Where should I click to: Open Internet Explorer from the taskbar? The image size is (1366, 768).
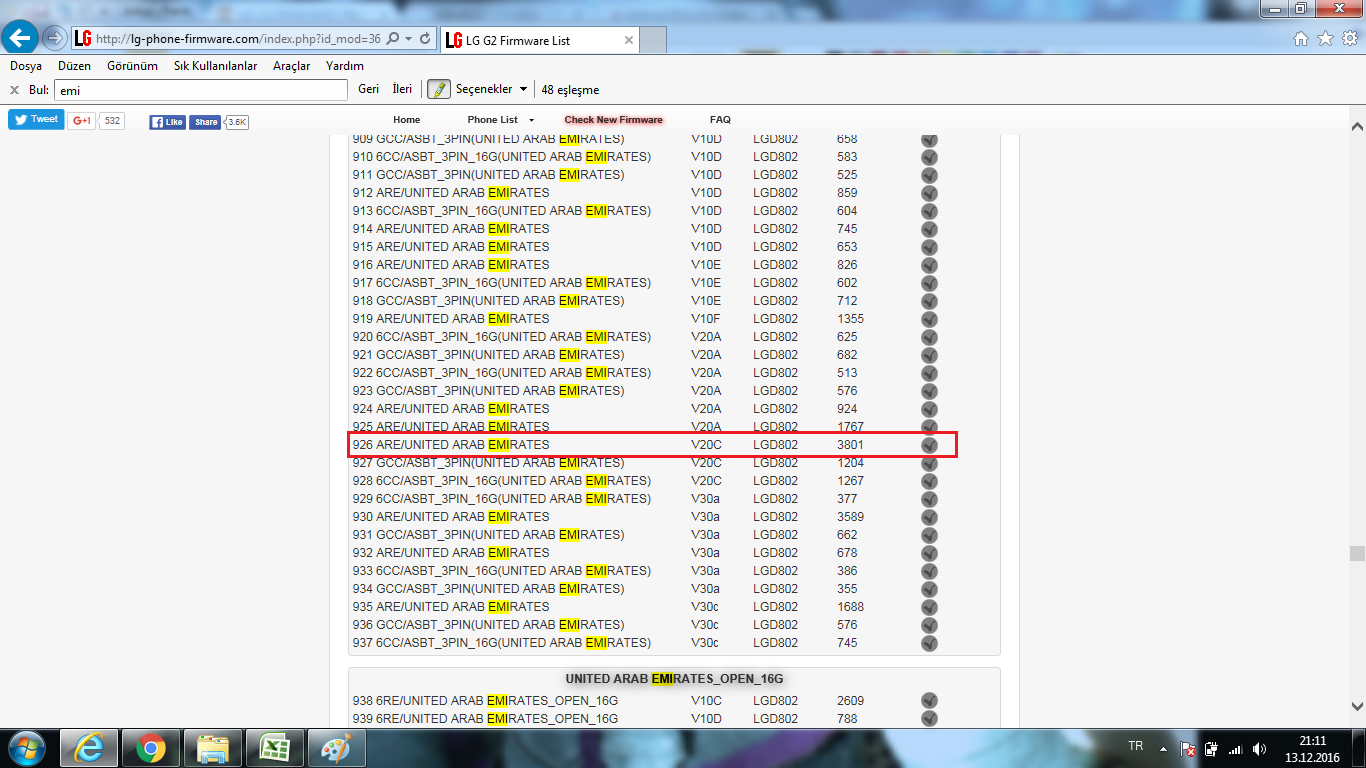click(88, 748)
